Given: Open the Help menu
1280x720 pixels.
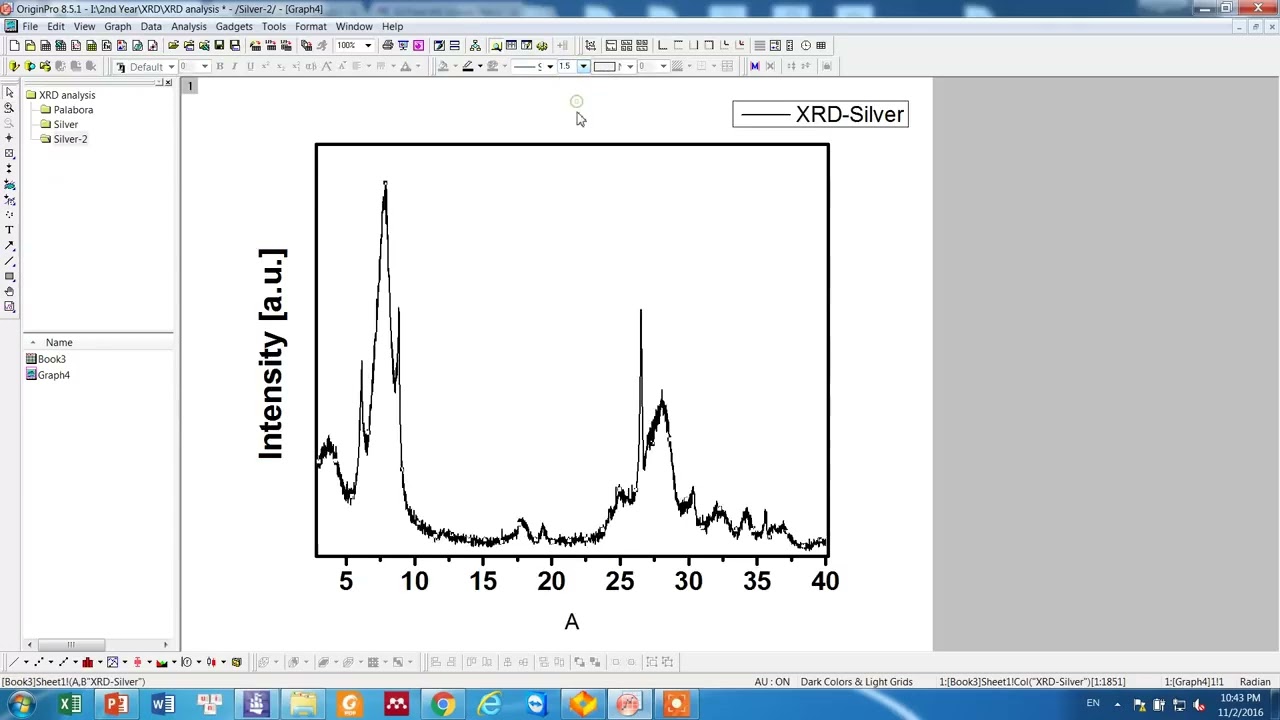Looking at the screenshot, I should (x=392, y=27).
